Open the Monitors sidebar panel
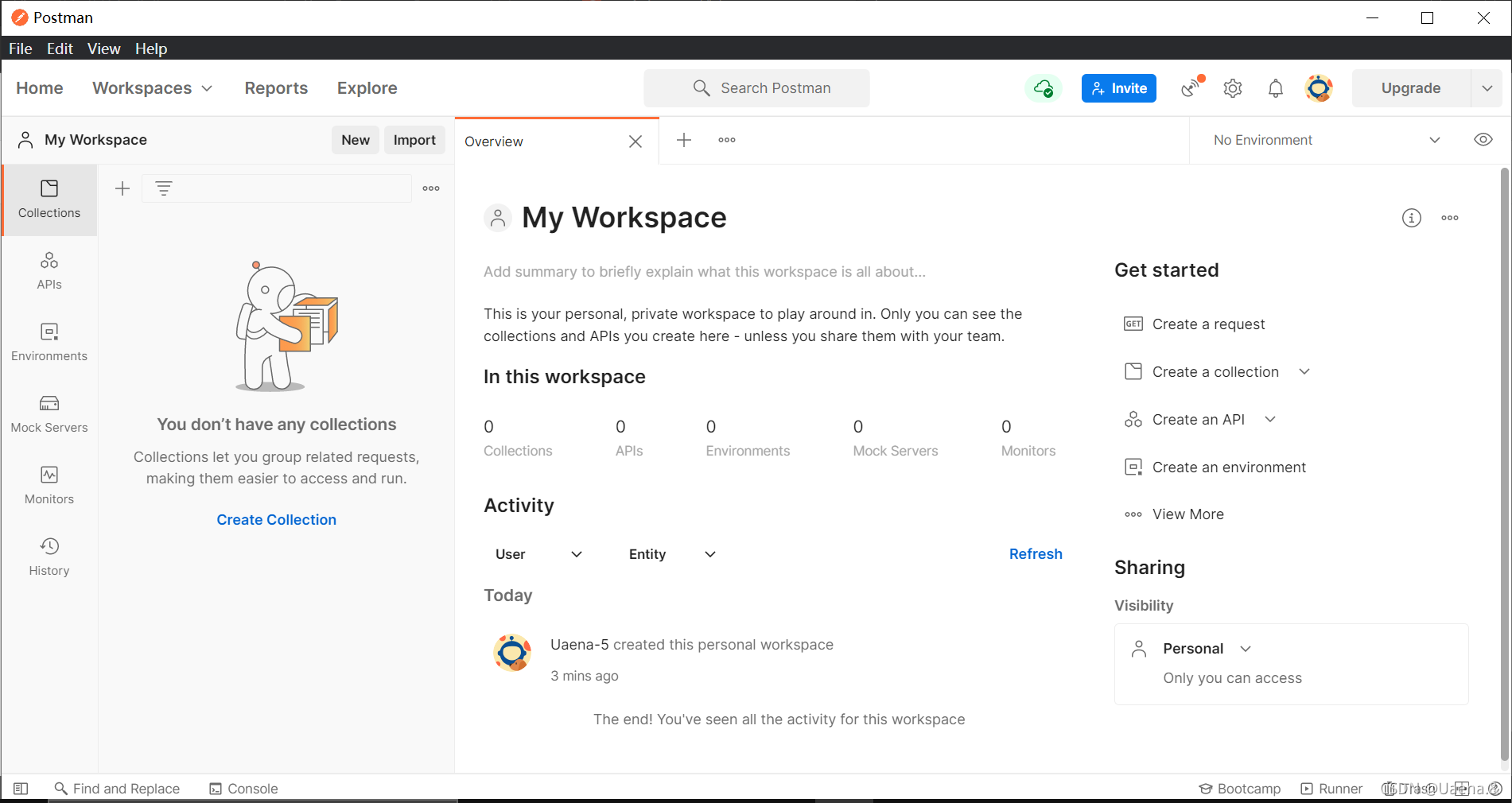Screen dimensions: 1512x803 pos(49,486)
